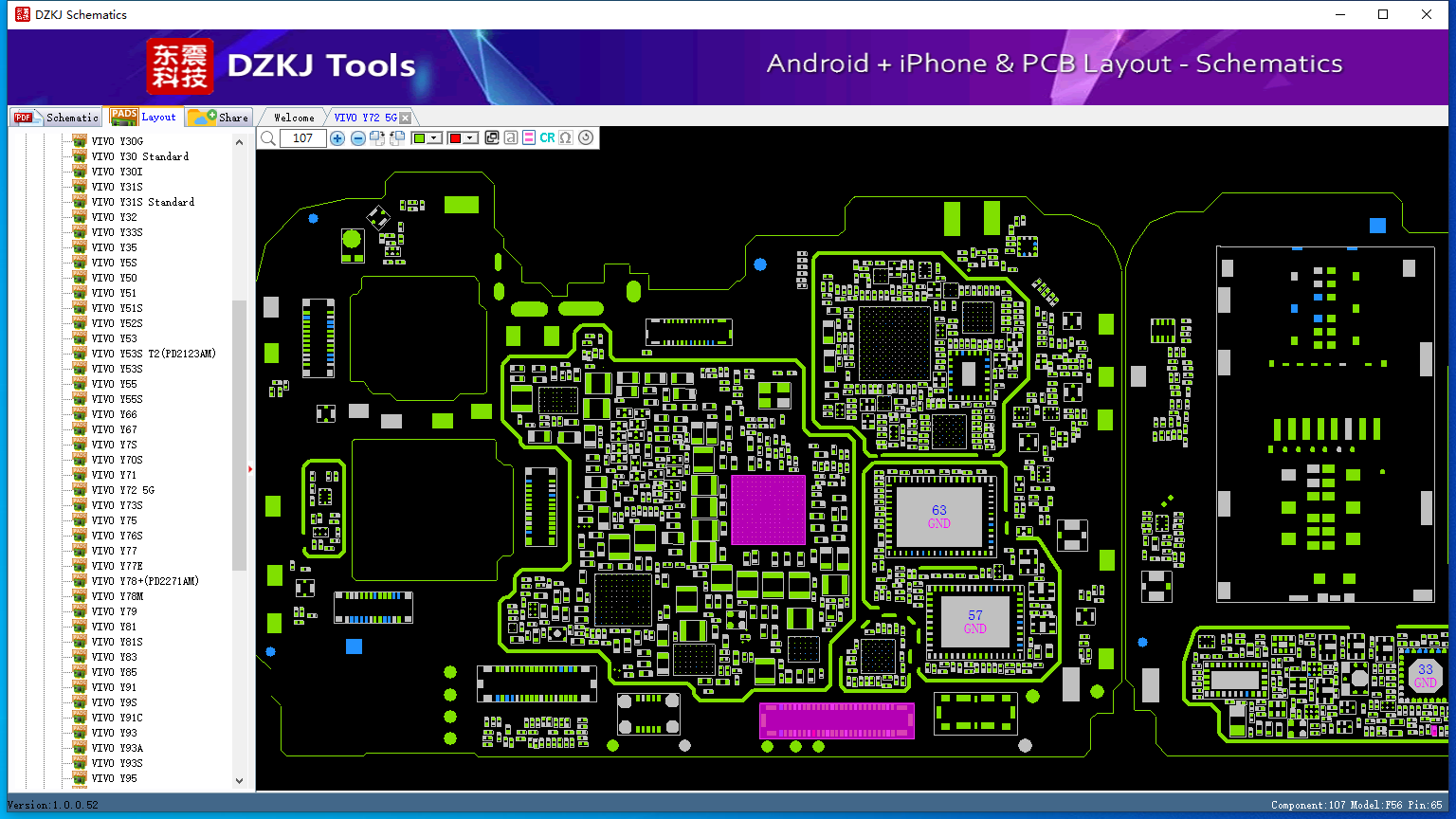Click the DZKJ Schematics title bar icon
This screenshot has height=819, width=1456.
point(22,14)
